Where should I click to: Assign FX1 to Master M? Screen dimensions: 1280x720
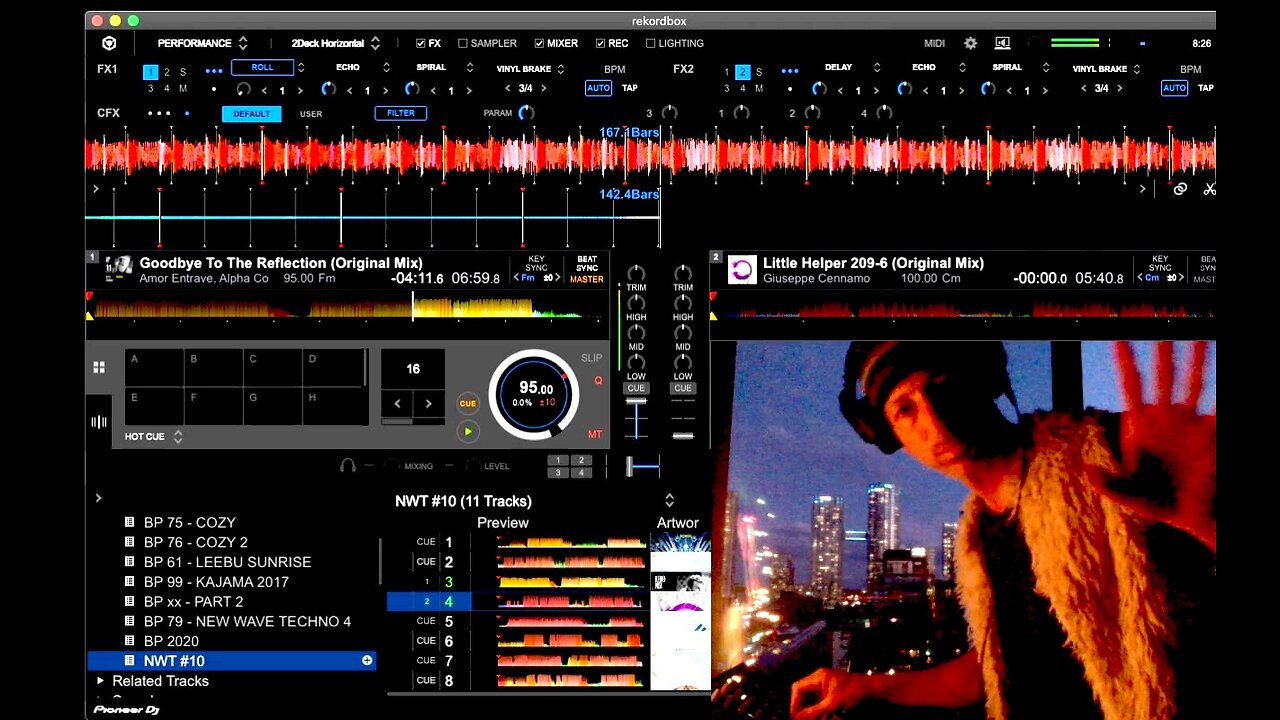tap(182, 88)
